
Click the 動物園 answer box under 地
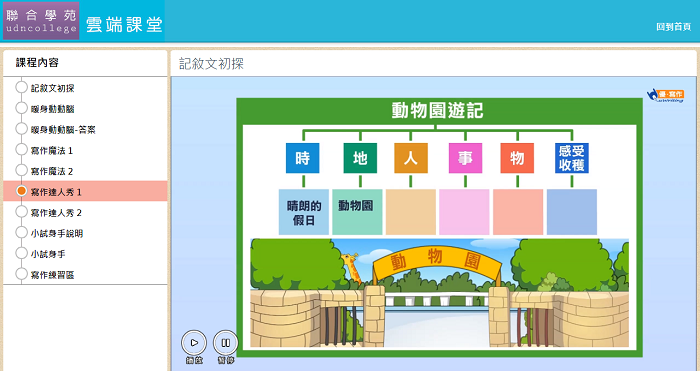tap(357, 212)
